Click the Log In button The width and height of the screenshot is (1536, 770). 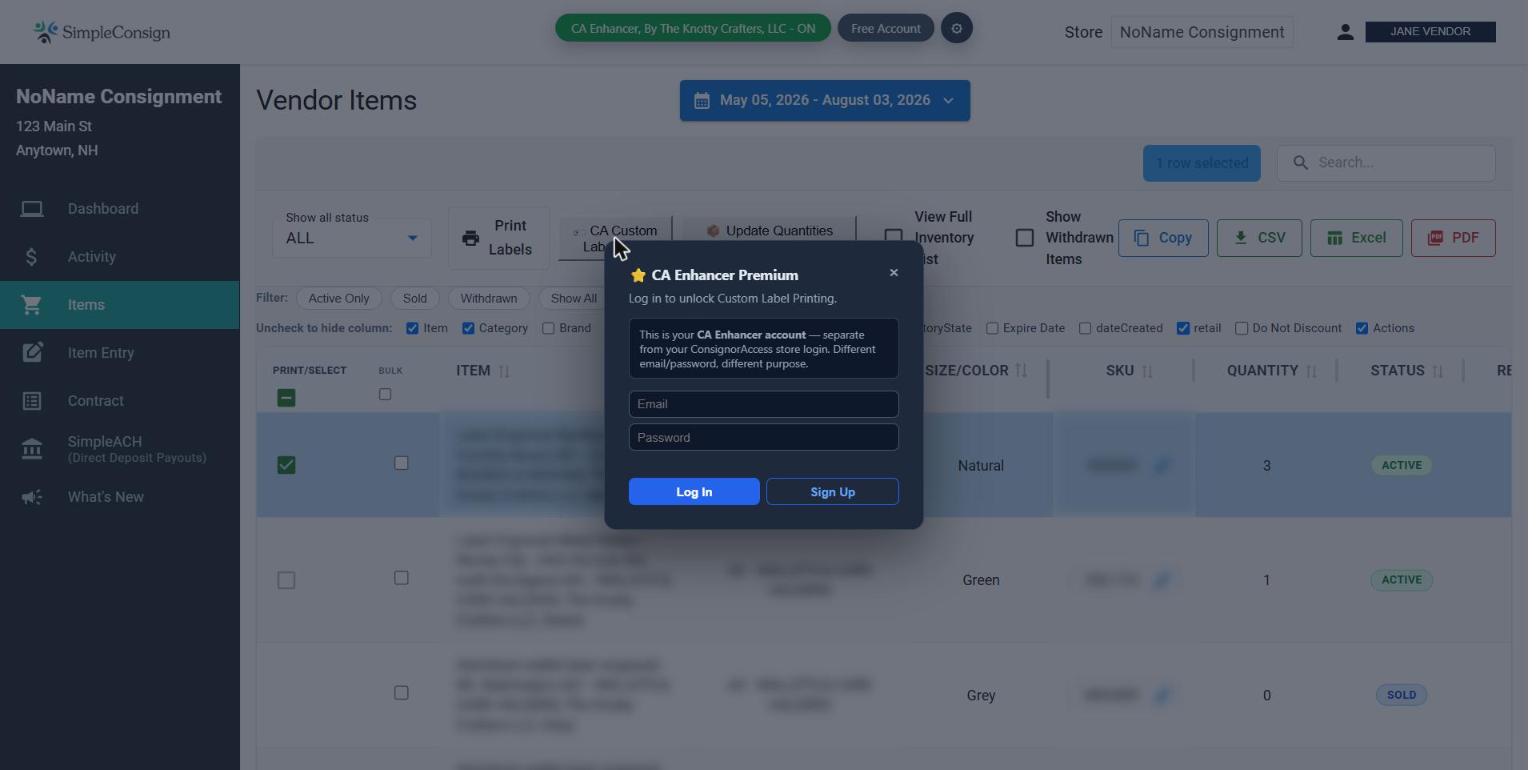[694, 492]
